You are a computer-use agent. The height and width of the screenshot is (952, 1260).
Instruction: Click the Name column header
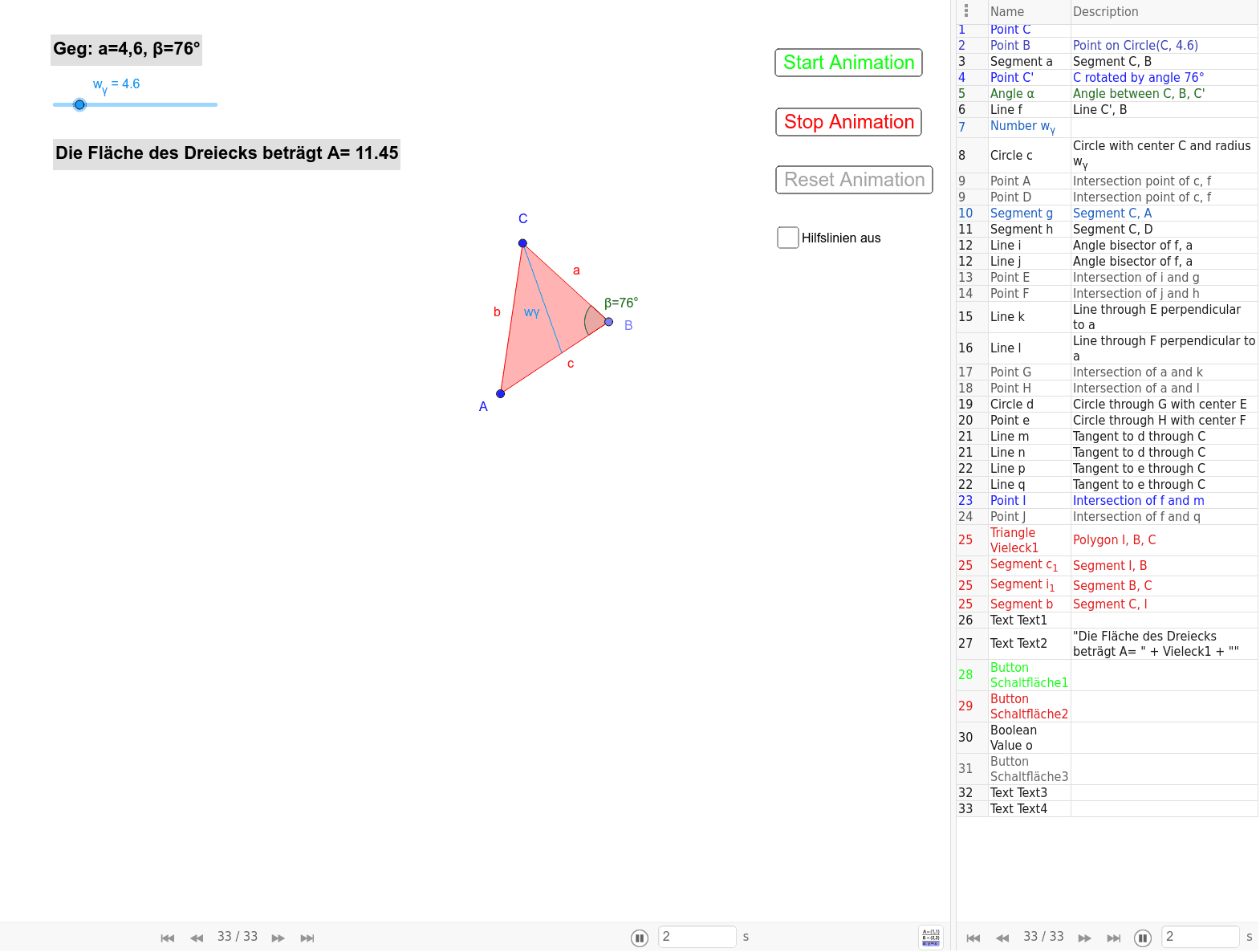(1029, 12)
